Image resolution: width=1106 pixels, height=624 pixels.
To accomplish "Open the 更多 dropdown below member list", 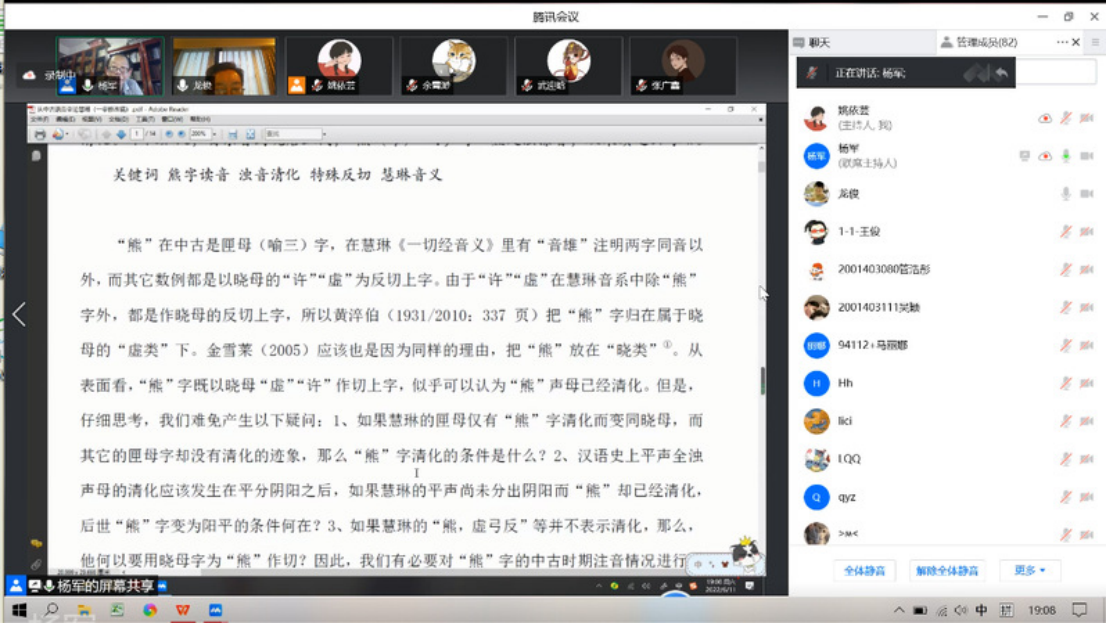I will tap(1029, 570).
